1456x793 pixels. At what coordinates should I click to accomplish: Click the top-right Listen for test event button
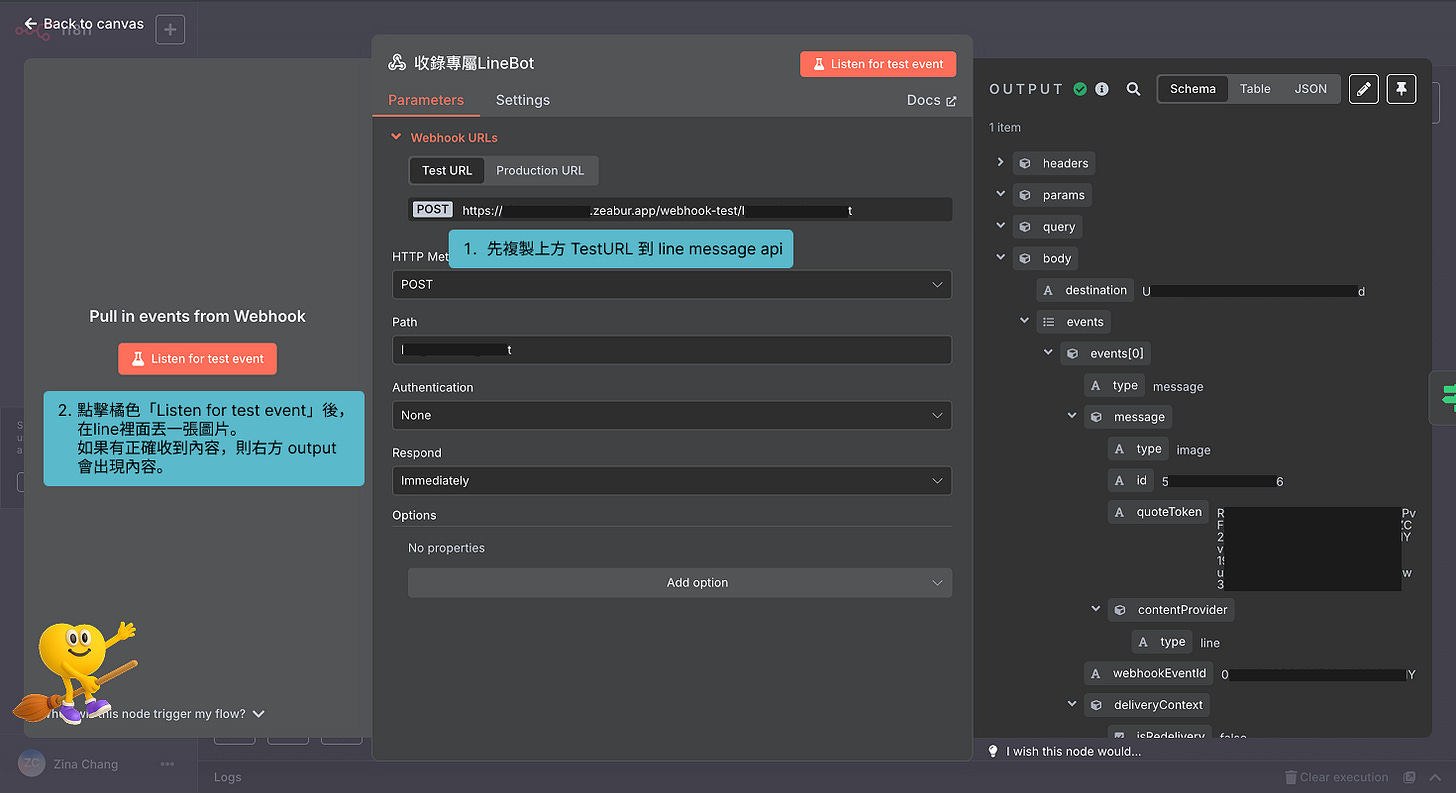tap(878, 64)
